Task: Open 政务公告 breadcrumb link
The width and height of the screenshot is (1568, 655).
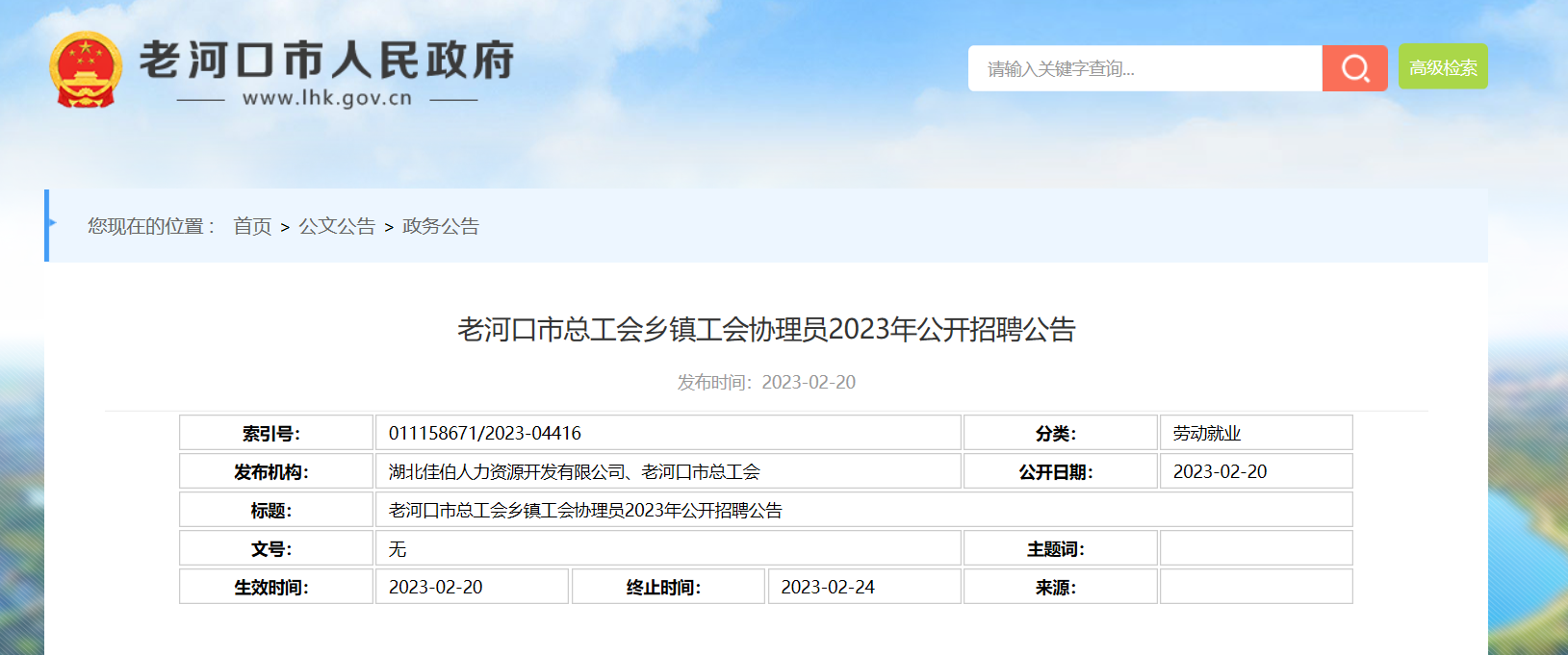Action: point(441,226)
